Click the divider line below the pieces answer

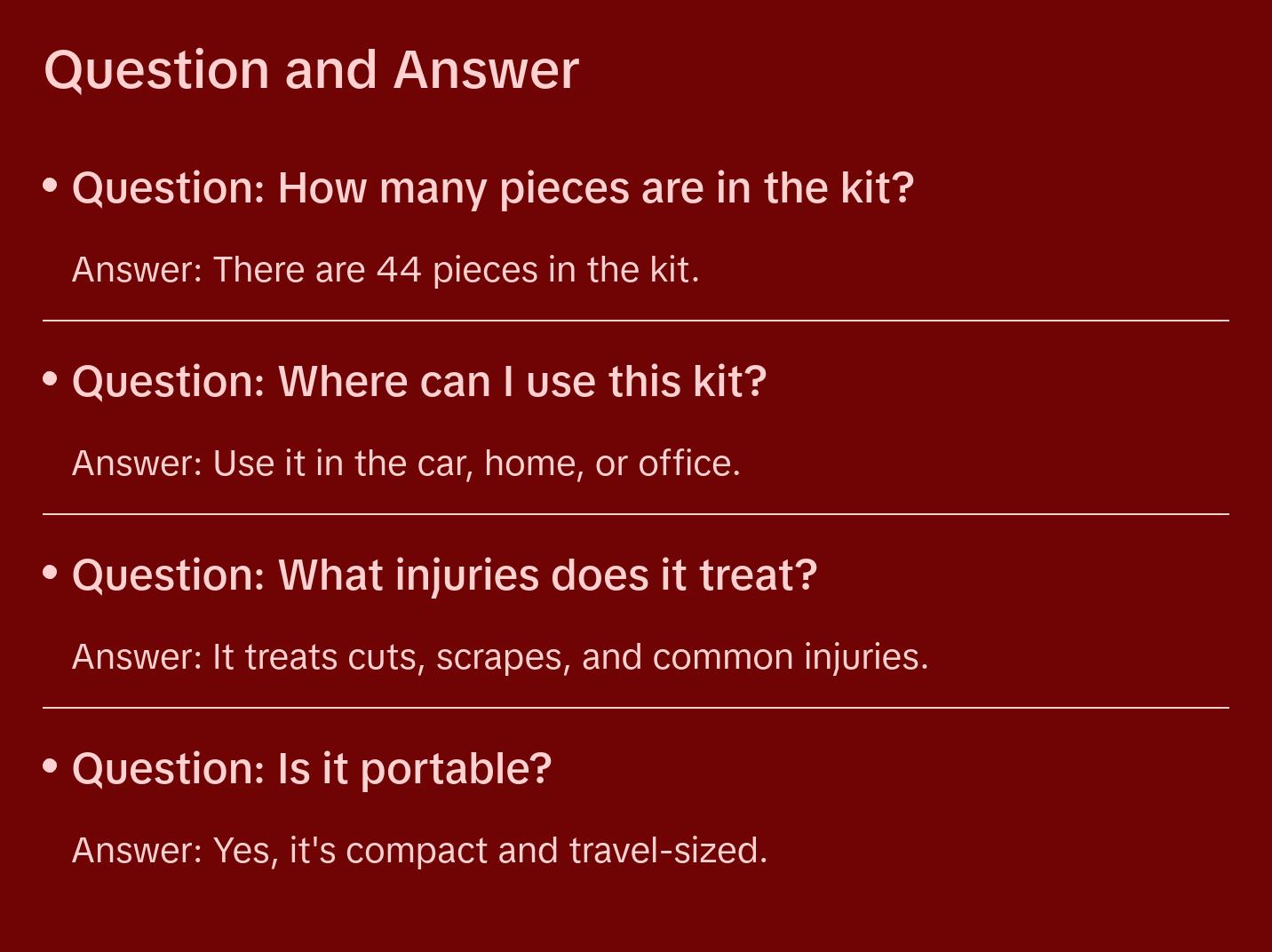pyautogui.click(x=636, y=321)
